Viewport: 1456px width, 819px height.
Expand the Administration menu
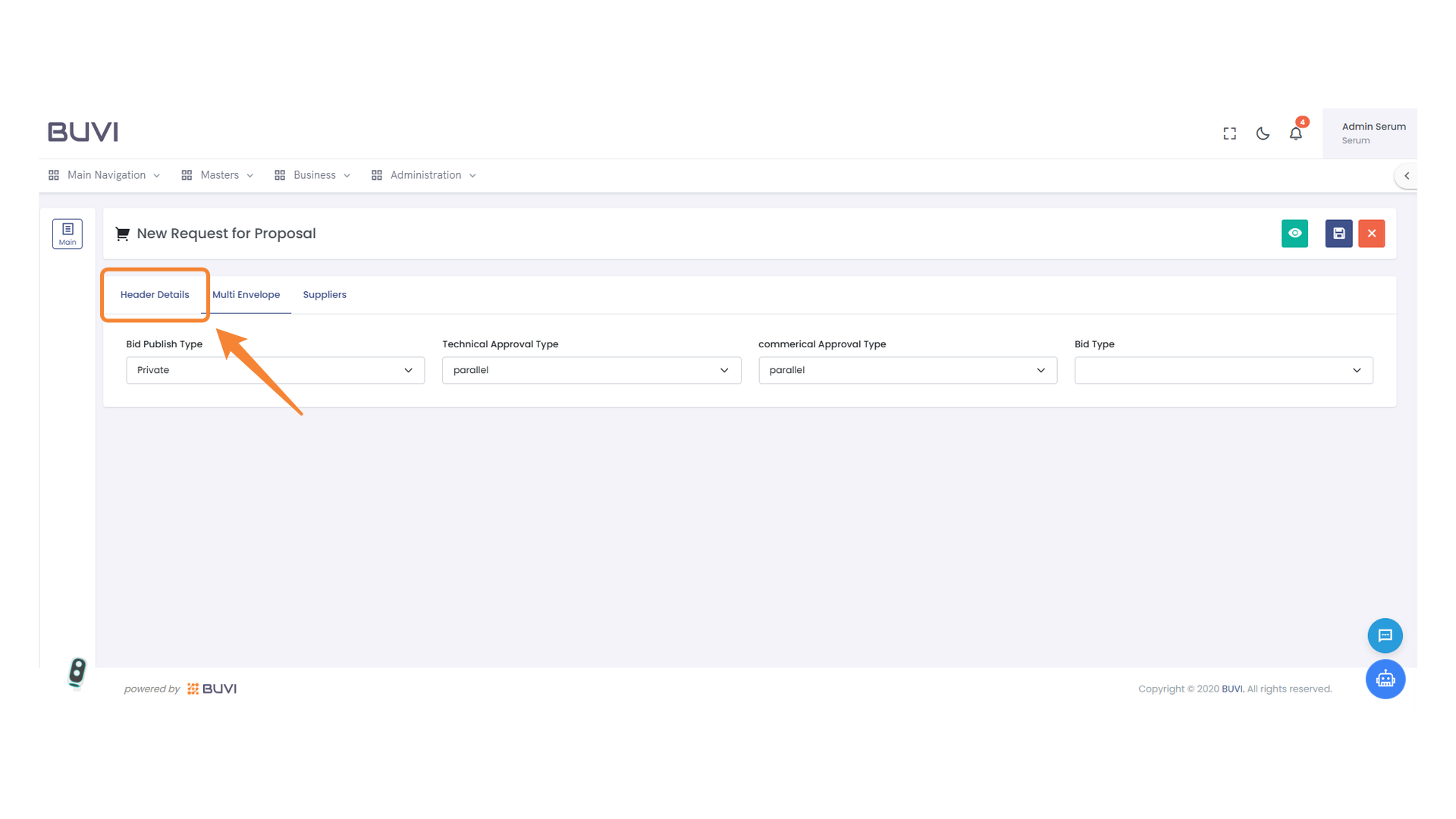(x=425, y=174)
